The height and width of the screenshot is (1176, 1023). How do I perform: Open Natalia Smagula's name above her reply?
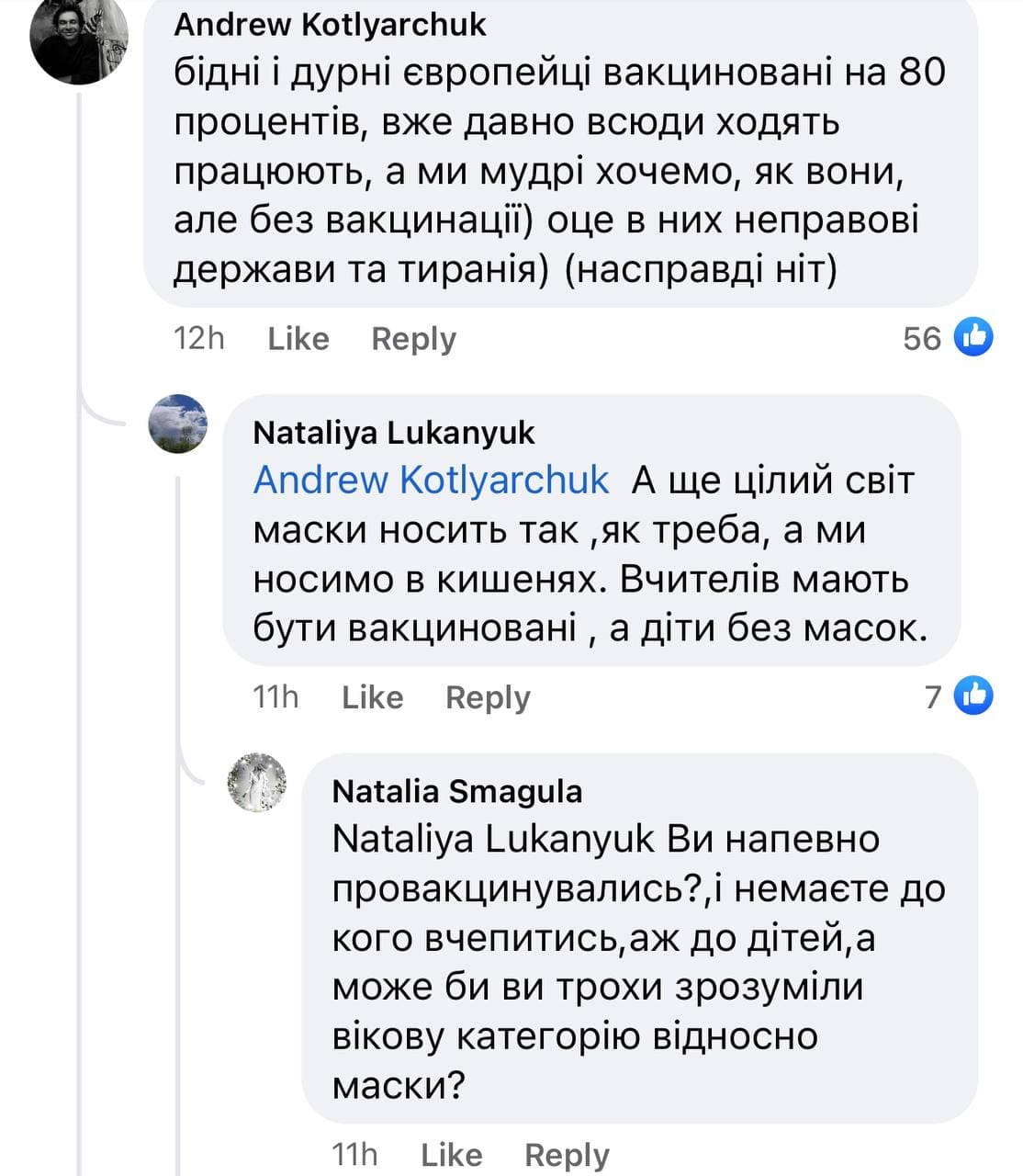[456, 791]
